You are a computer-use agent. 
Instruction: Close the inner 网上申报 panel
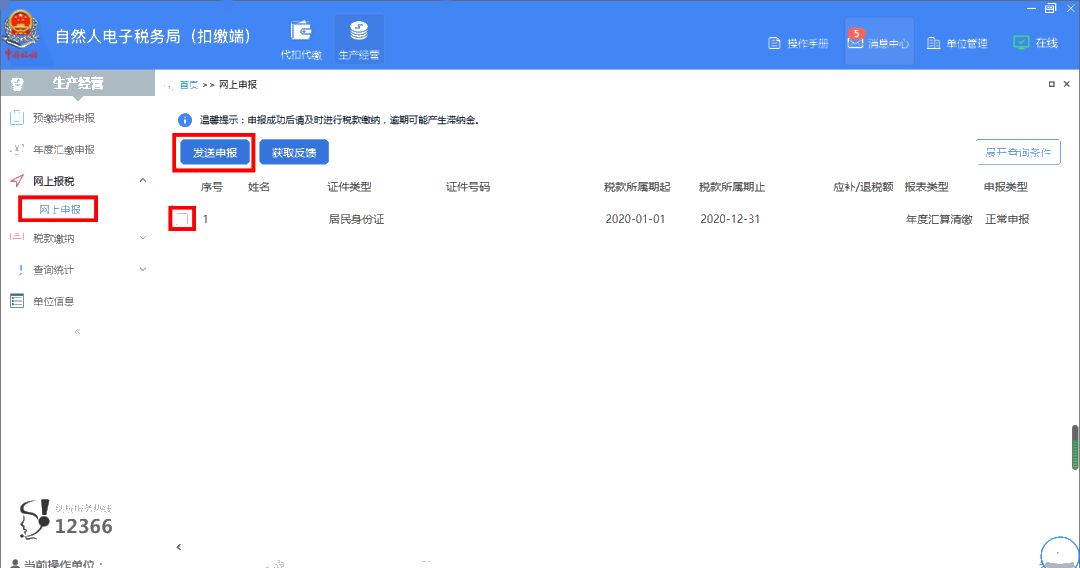click(x=1067, y=84)
